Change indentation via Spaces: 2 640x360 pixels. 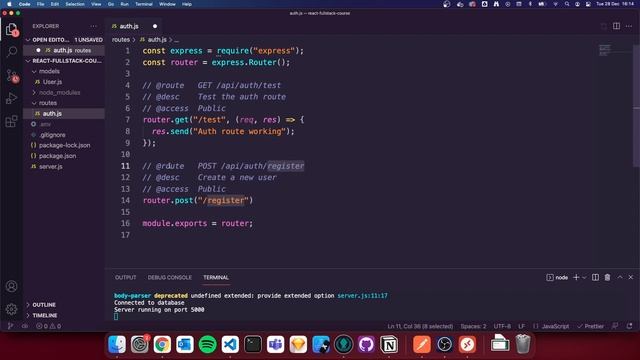click(473, 326)
